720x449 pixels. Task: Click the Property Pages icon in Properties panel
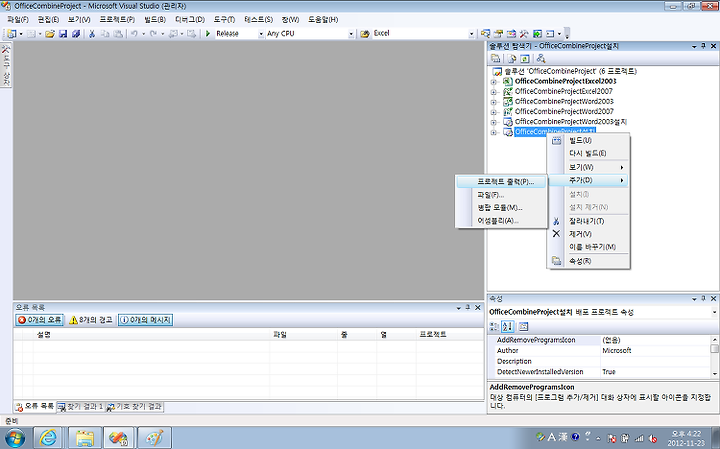click(x=523, y=326)
